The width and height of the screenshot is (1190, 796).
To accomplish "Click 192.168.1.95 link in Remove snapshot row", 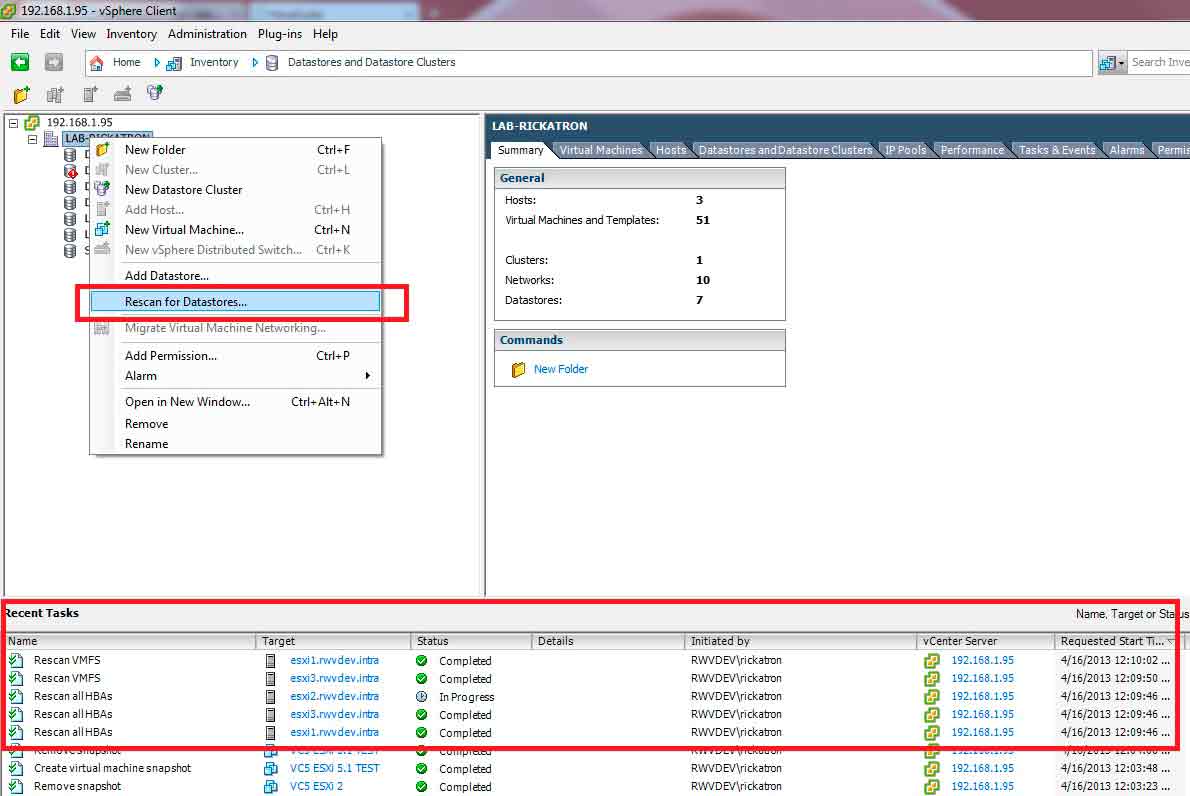I will point(983,786).
